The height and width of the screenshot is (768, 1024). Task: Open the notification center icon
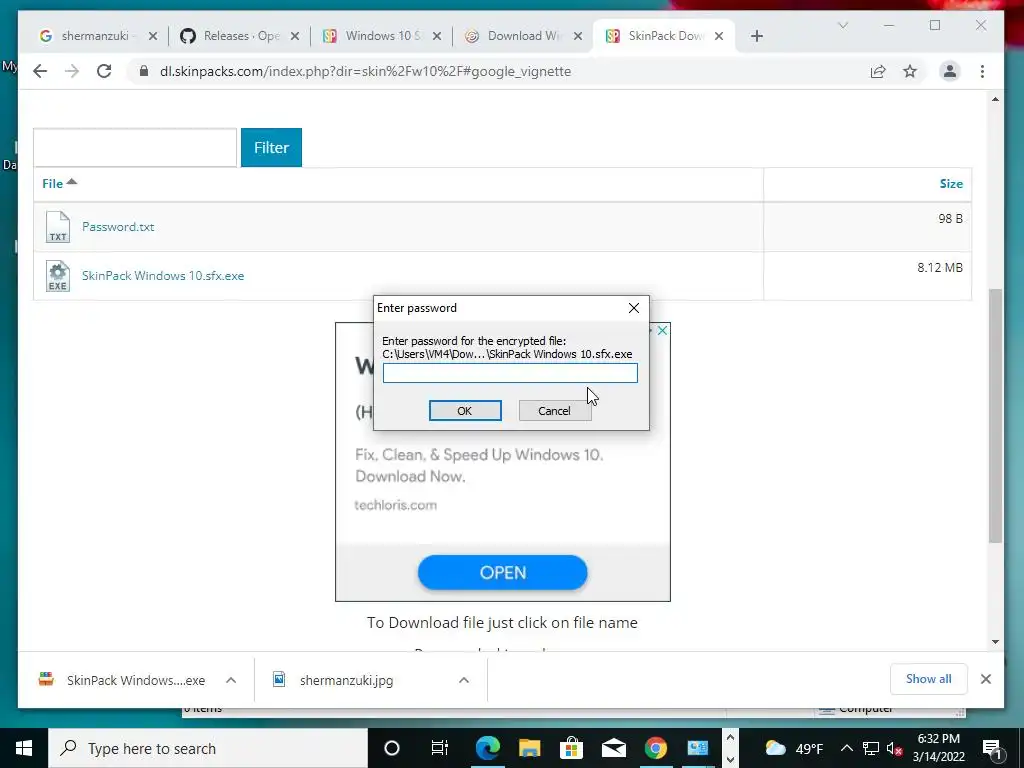pos(993,748)
